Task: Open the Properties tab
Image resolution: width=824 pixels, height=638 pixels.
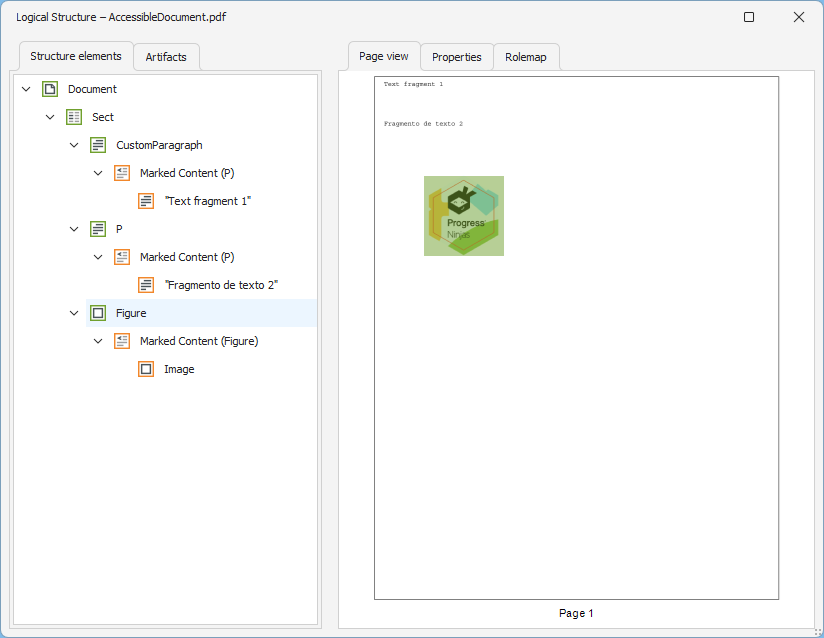Action: click(x=456, y=57)
